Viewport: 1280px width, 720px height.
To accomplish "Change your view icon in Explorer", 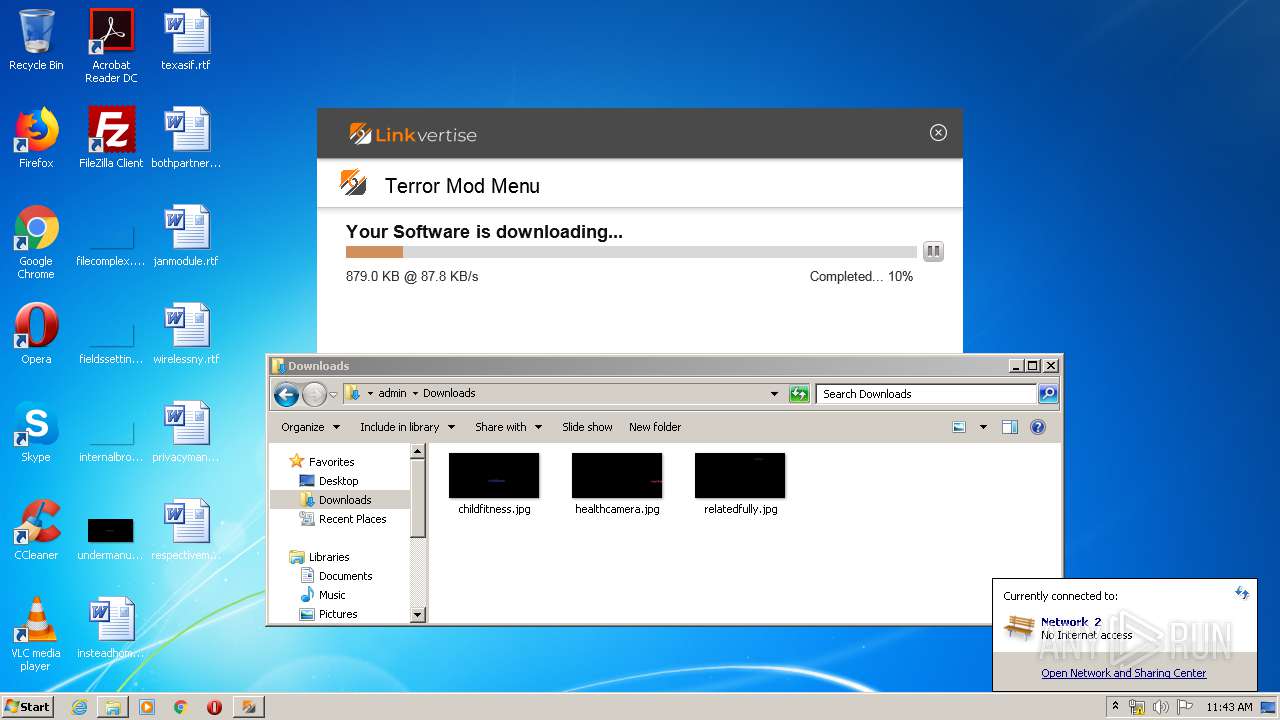I will tap(959, 427).
